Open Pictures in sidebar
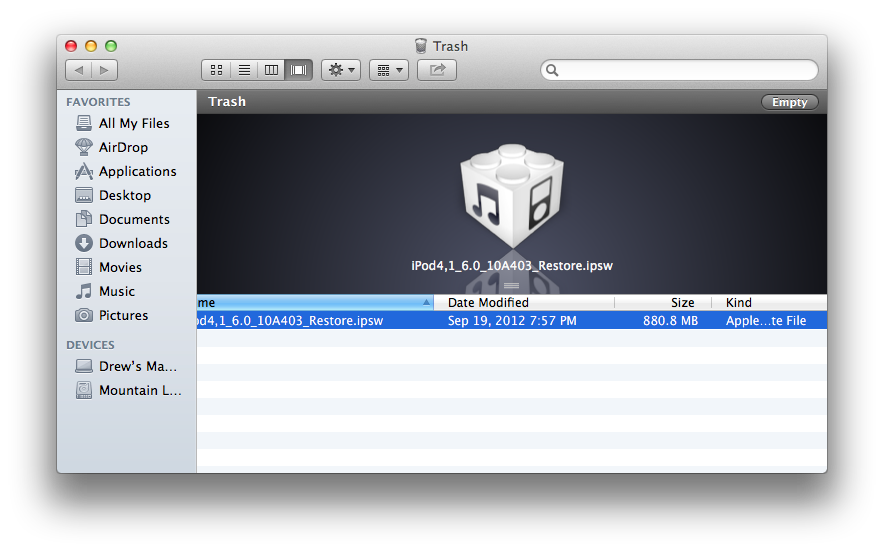 tap(112, 315)
